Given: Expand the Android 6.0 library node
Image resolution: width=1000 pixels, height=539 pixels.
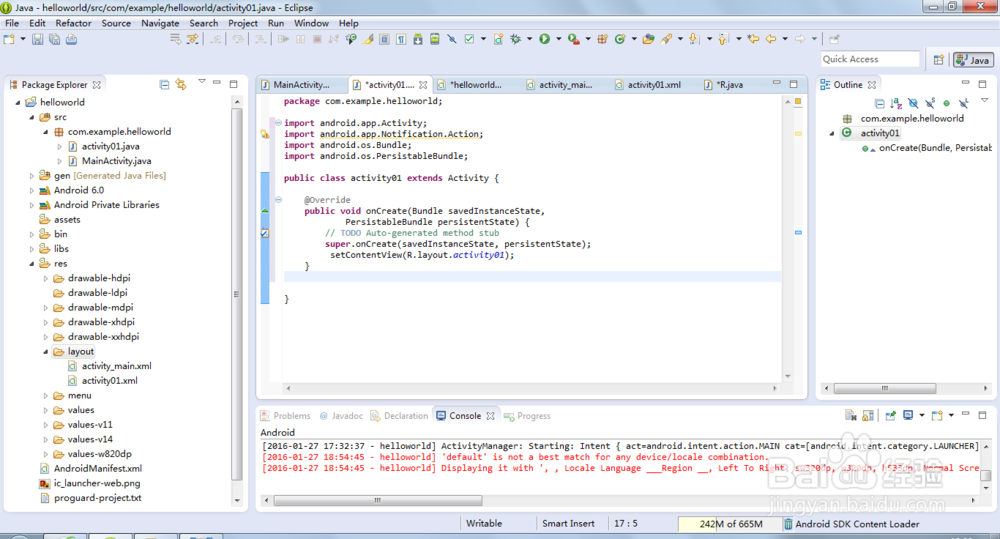Looking at the screenshot, I should point(32,190).
